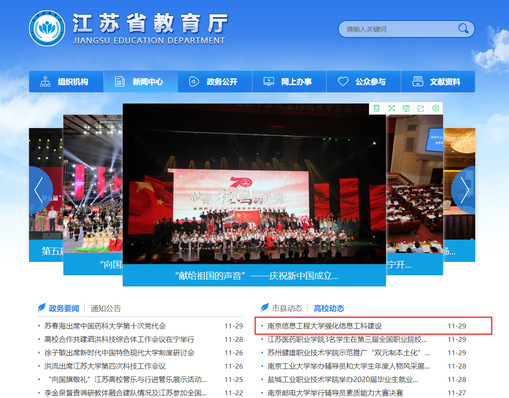509x398 pixels.
Task: Open the 政务公开 navigation item
Action: click(215, 81)
